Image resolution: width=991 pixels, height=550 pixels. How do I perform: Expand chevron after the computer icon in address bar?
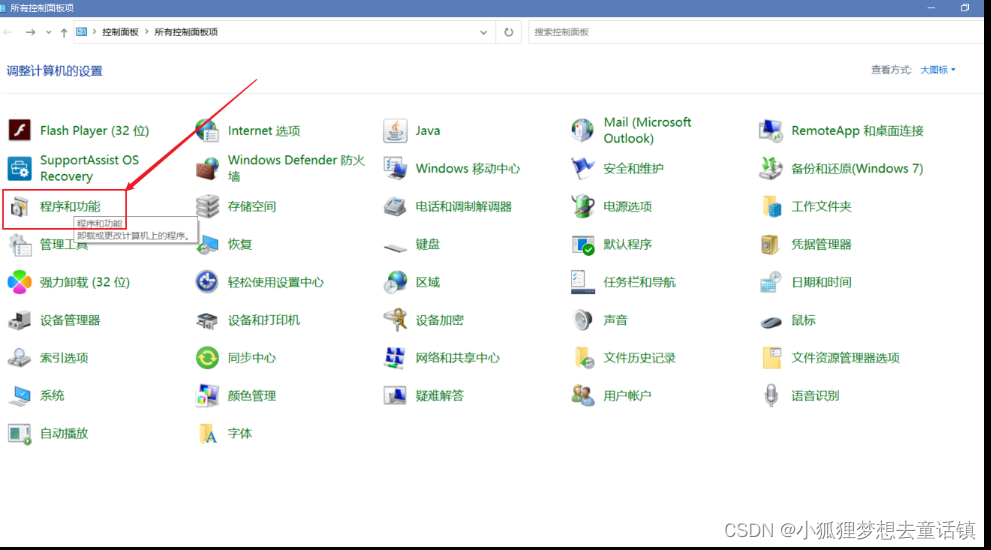pyautogui.click(x=94, y=32)
